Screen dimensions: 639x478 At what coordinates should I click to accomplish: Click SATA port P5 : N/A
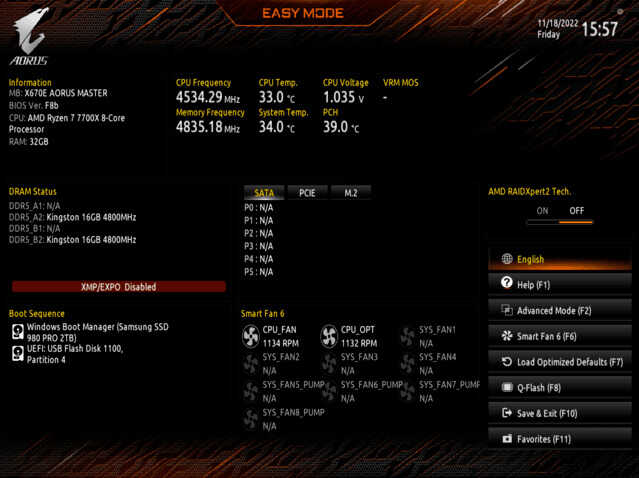(259, 272)
